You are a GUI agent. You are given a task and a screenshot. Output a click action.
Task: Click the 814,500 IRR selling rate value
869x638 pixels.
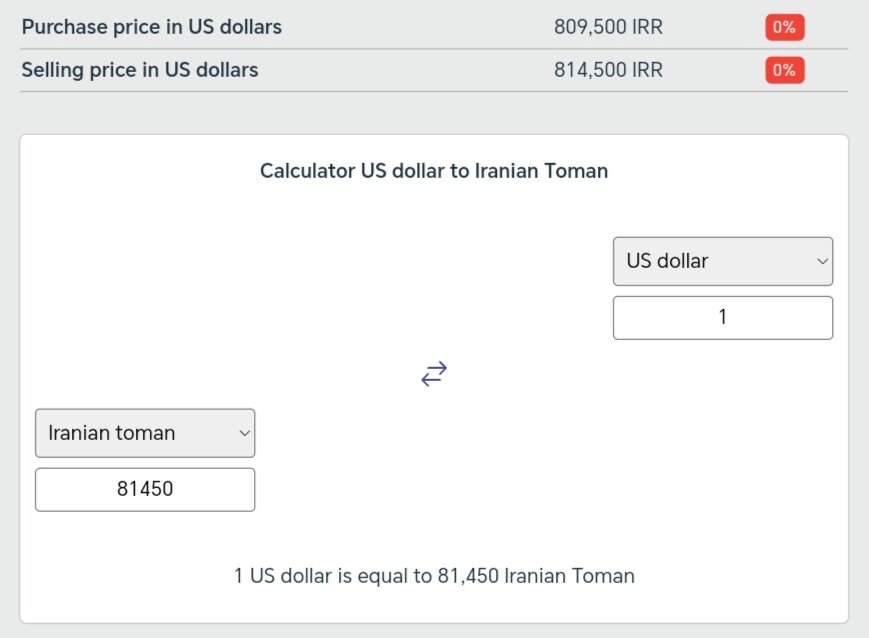click(608, 70)
